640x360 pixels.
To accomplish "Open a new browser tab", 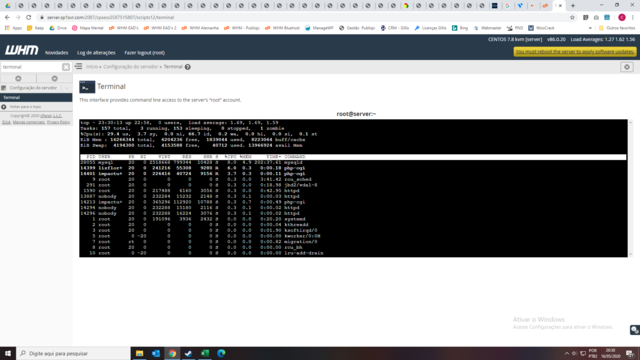I will [573, 6].
